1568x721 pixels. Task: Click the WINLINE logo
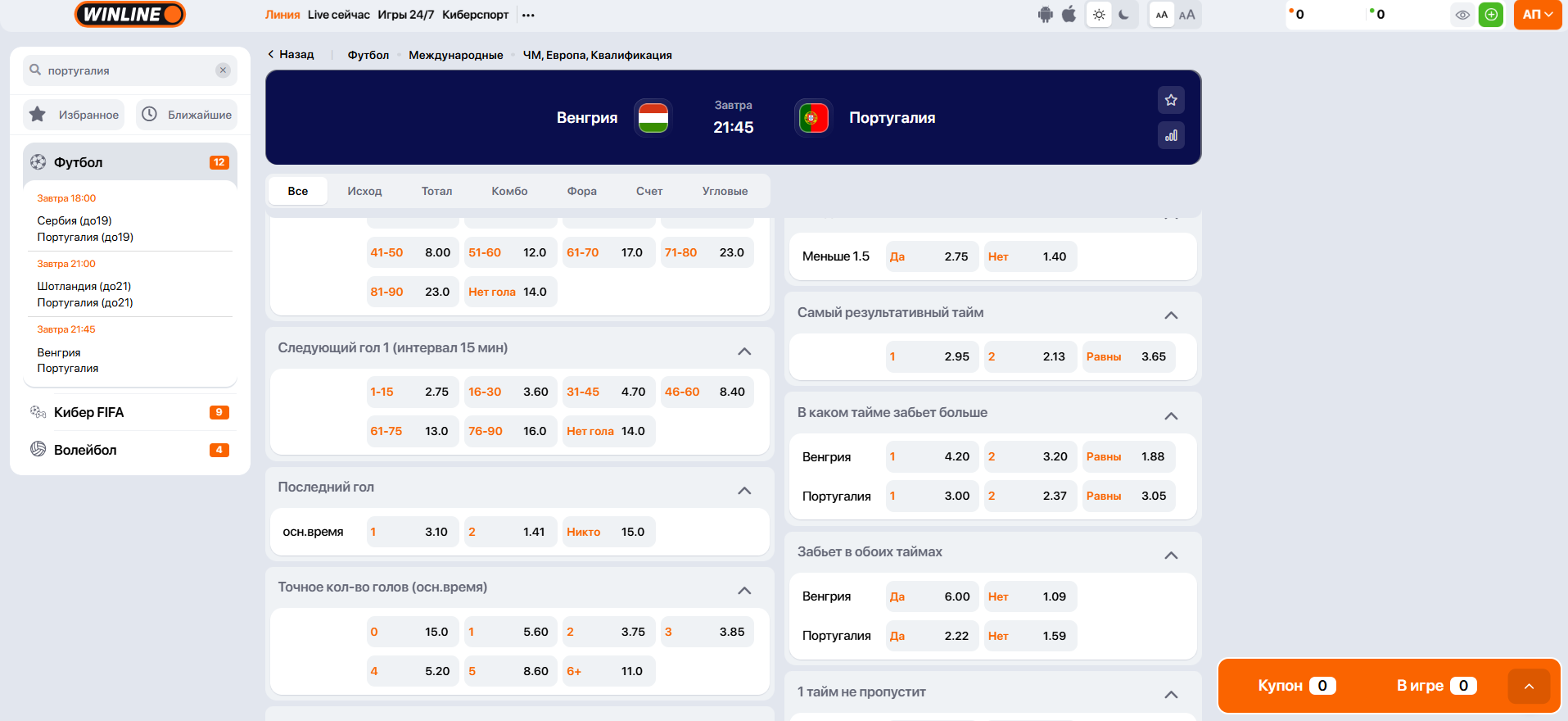pyautogui.click(x=130, y=15)
